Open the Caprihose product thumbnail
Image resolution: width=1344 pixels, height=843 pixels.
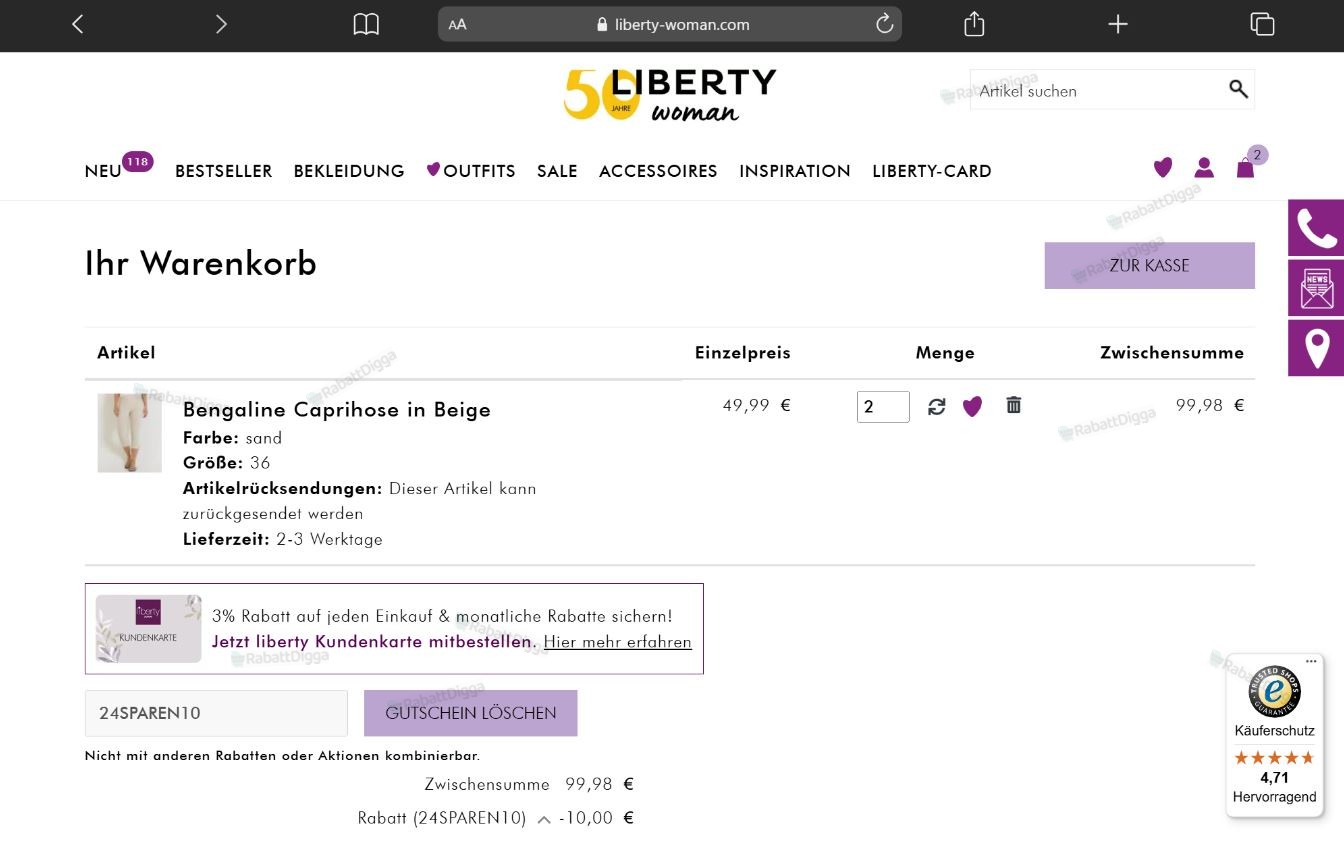click(x=129, y=432)
